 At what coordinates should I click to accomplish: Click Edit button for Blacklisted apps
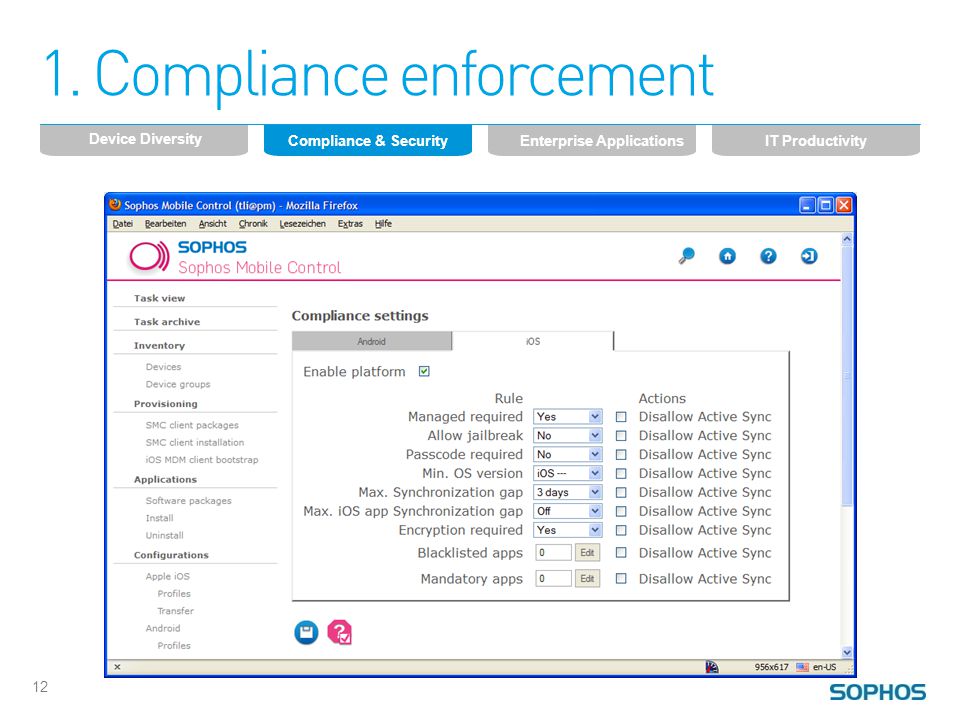coord(587,553)
